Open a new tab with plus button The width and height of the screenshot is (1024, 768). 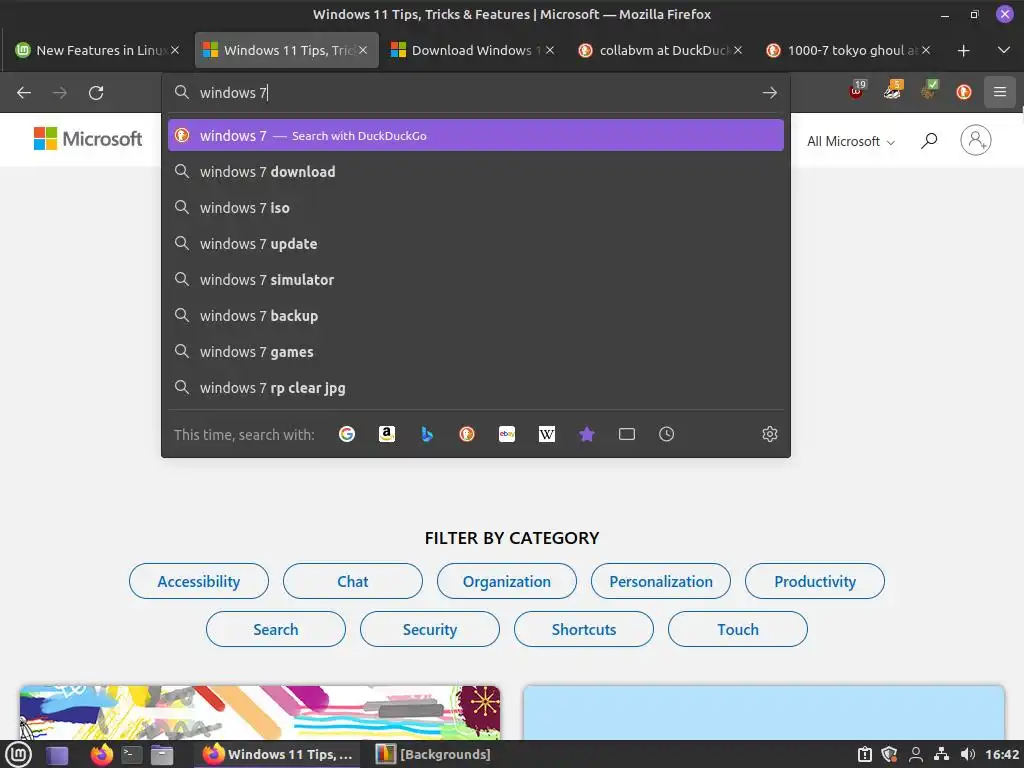click(963, 50)
